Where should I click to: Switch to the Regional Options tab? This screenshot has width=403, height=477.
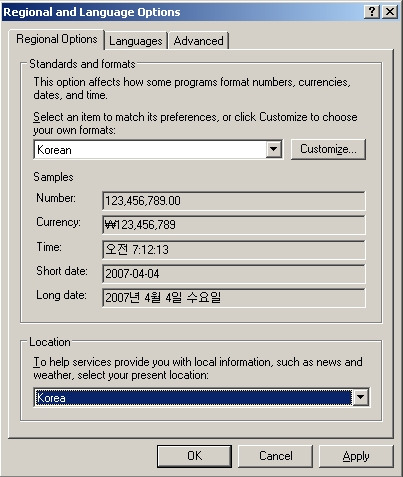click(x=57, y=40)
